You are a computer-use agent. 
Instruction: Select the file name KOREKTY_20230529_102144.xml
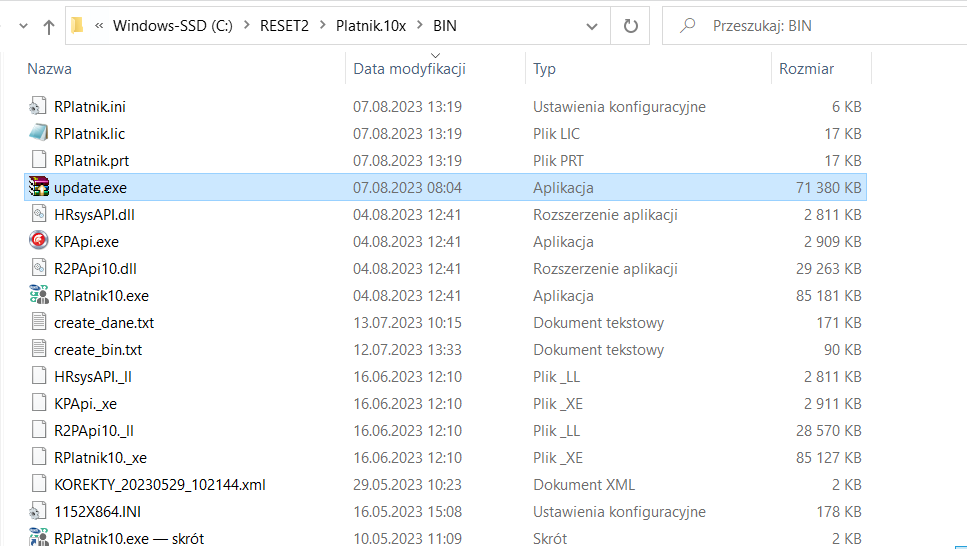click(160, 485)
